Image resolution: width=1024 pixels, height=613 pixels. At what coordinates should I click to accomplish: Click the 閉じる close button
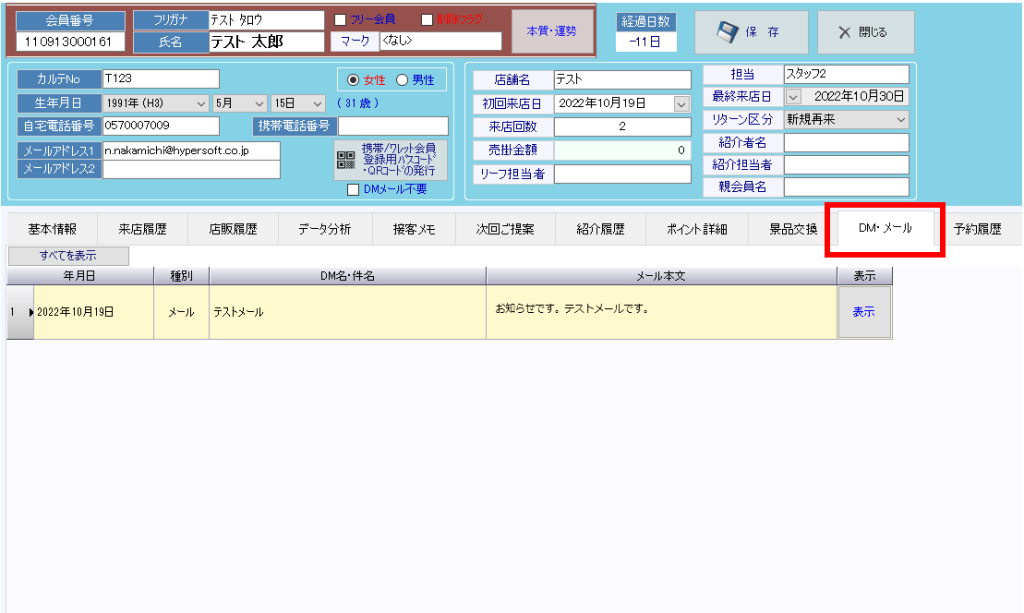click(x=865, y=32)
